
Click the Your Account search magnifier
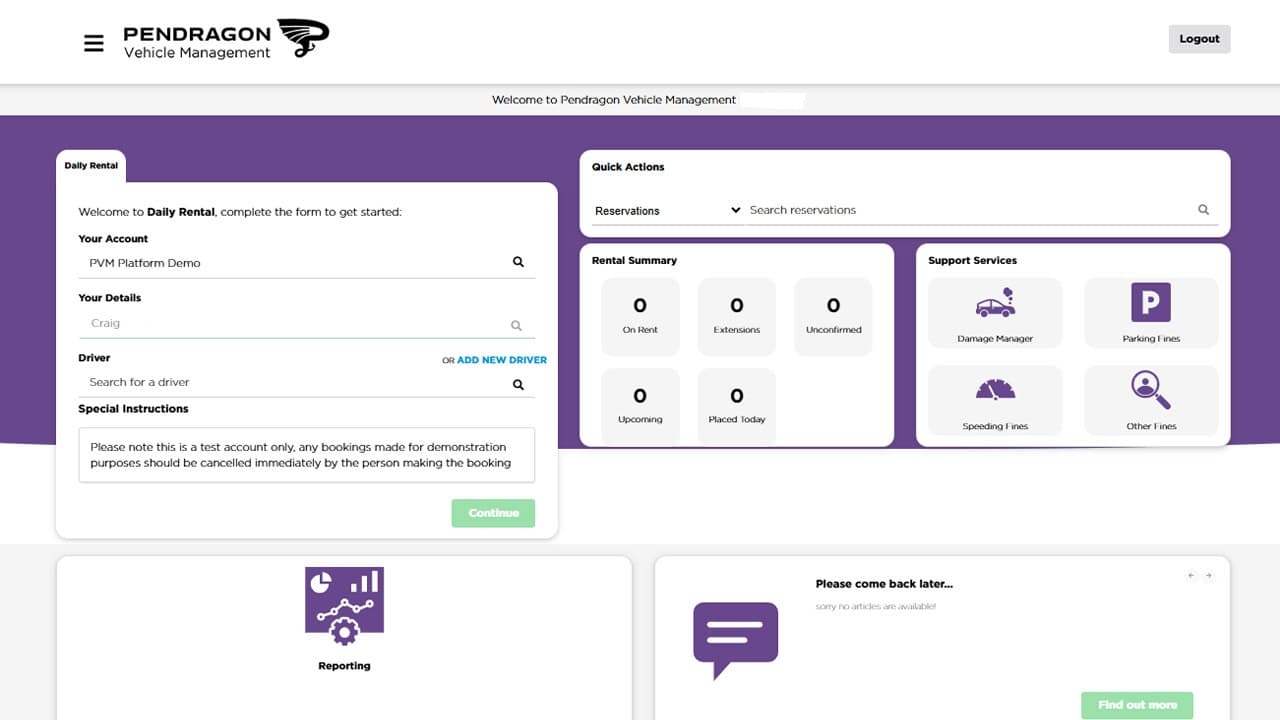pyautogui.click(x=518, y=261)
